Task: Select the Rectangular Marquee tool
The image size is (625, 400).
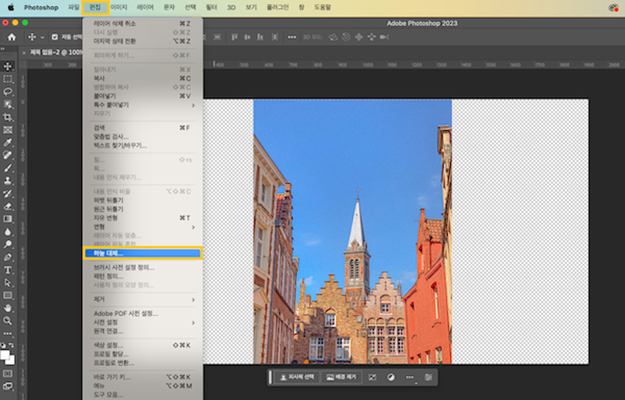Action: 8,79
